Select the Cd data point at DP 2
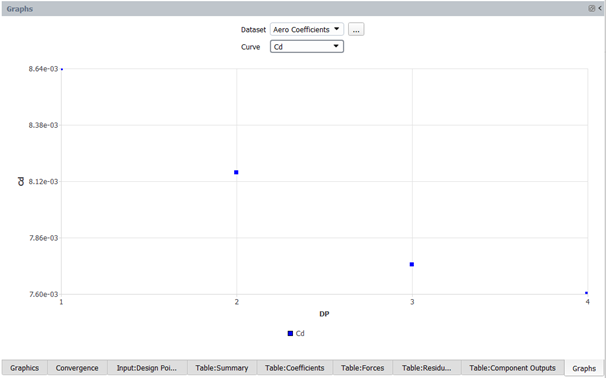The image size is (606, 378). point(236,172)
